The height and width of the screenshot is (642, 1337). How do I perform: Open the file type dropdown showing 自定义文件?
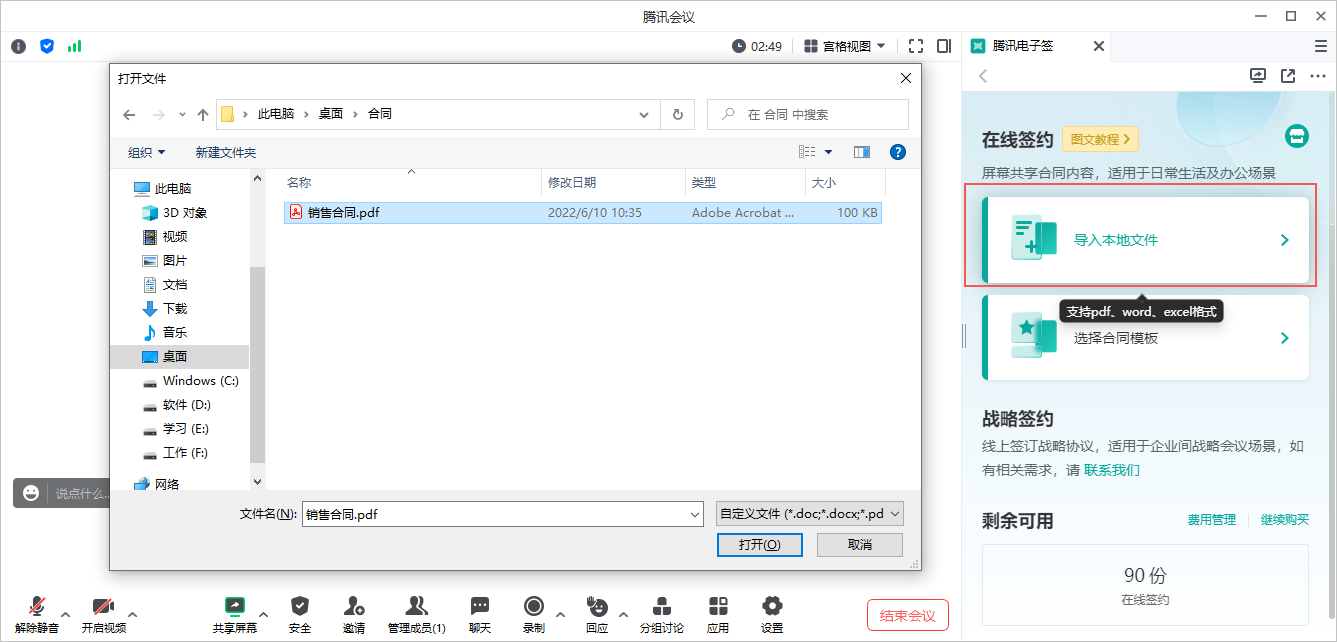point(808,513)
